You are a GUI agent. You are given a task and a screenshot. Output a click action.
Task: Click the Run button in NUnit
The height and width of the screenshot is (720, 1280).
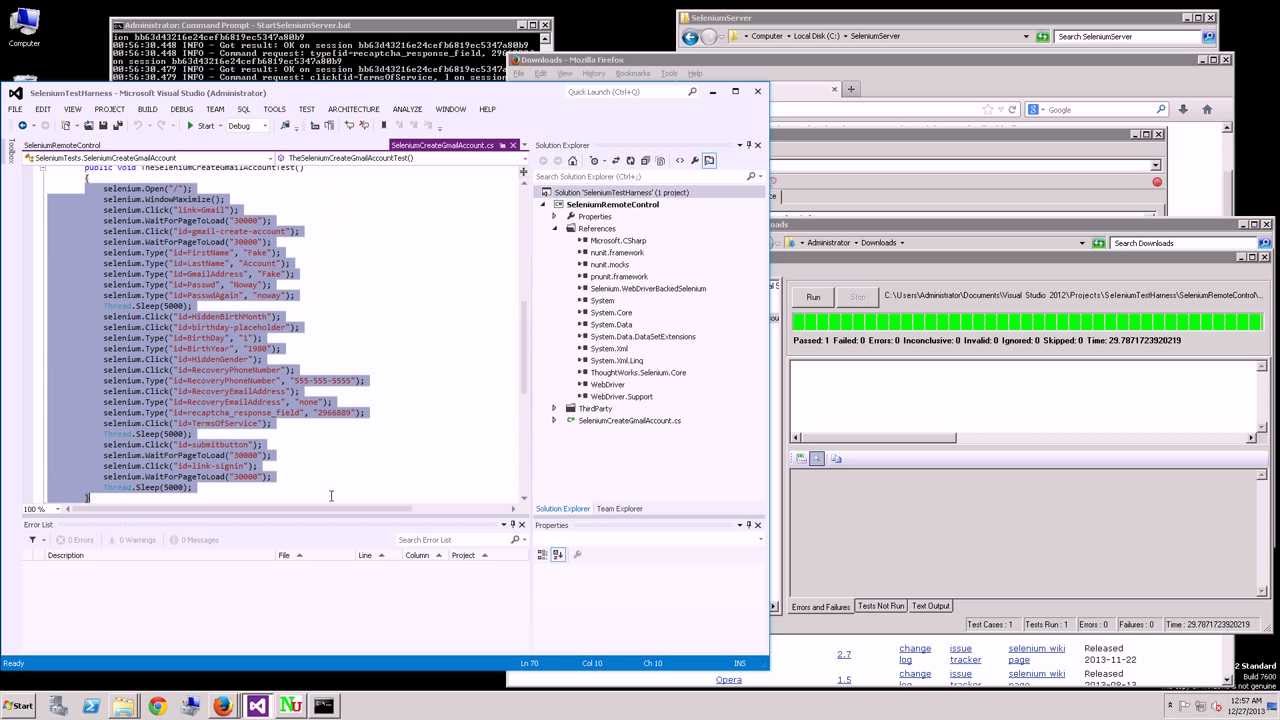[813, 297]
